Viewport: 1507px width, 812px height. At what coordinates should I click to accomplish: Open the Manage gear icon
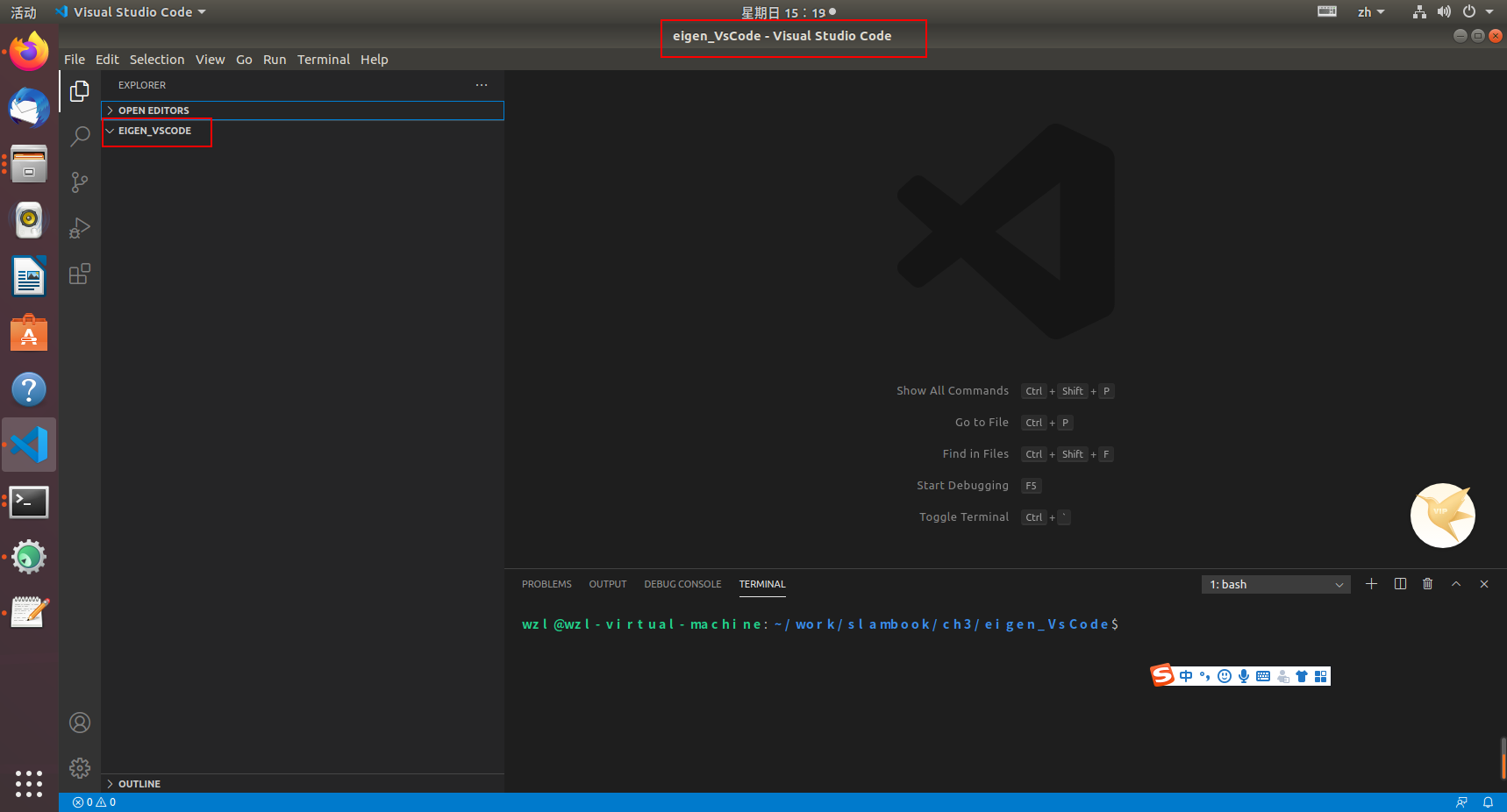point(80,768)
